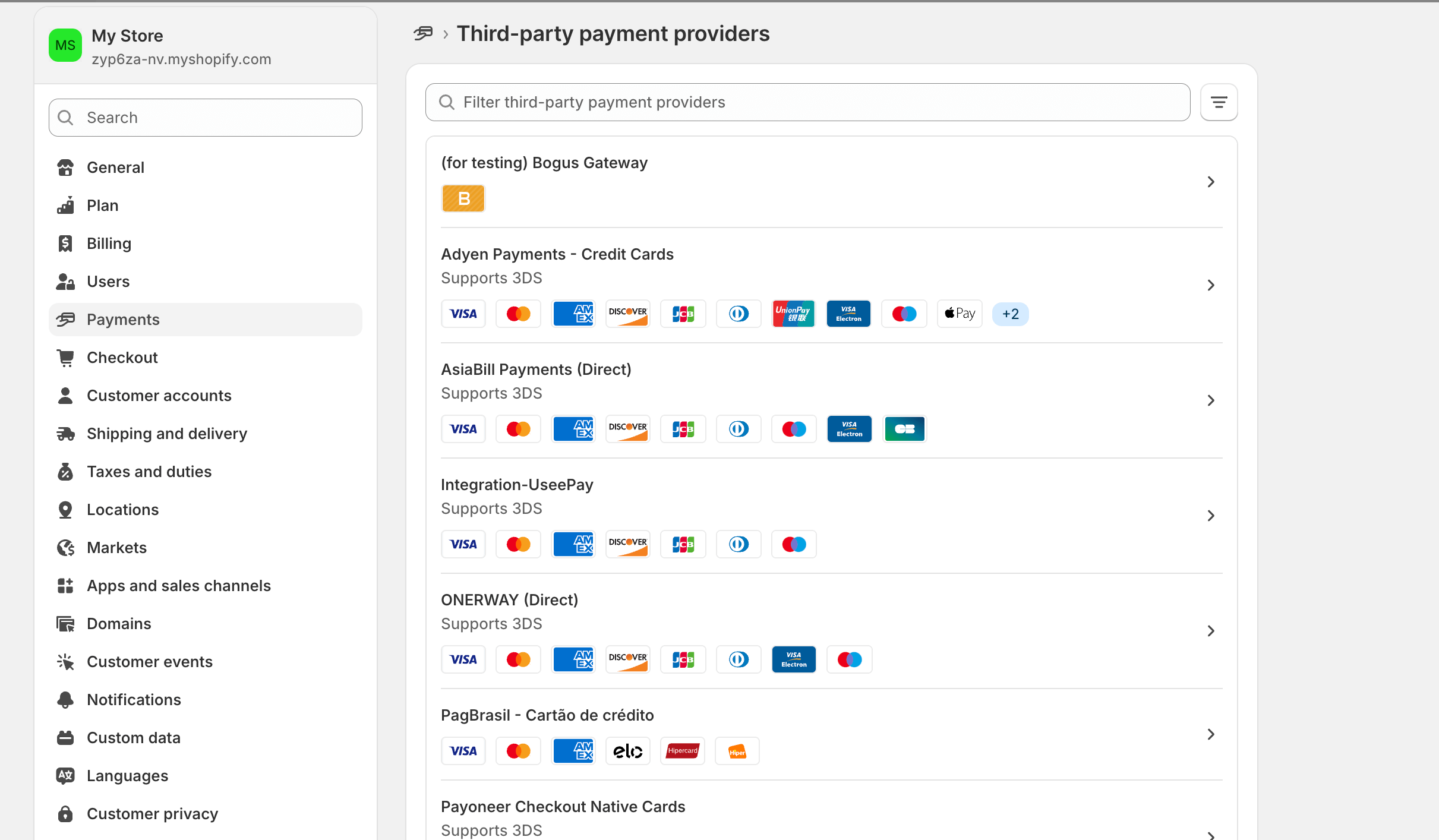Open Payoneer Checkout Native Cards provider
The height and width of the screenshot is (840, 1439).
coord(831,811)
